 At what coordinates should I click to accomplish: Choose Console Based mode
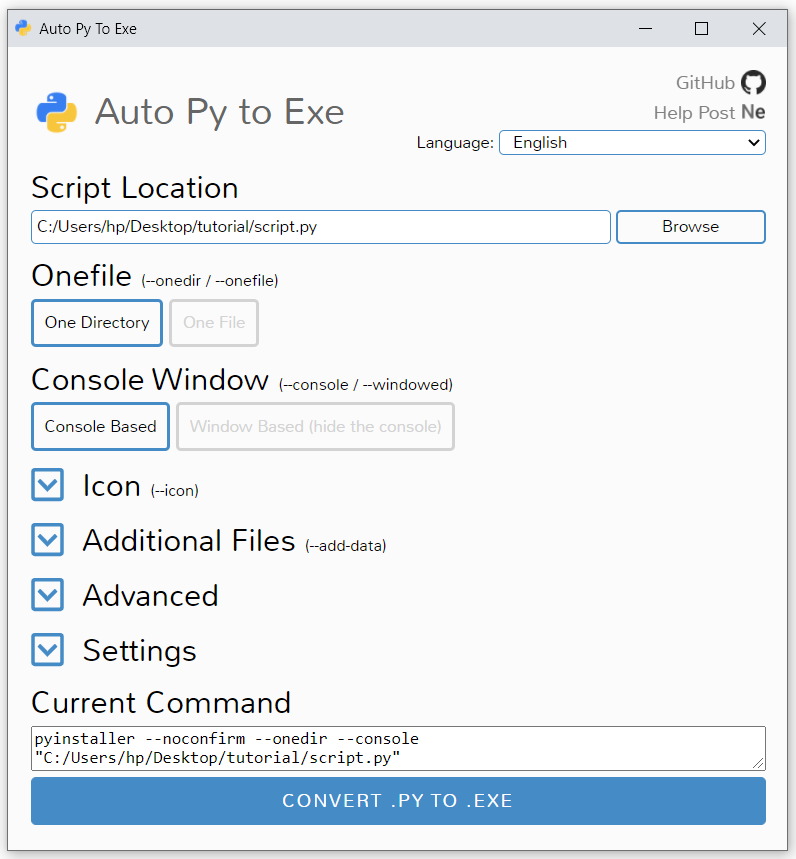coord(100,427)
